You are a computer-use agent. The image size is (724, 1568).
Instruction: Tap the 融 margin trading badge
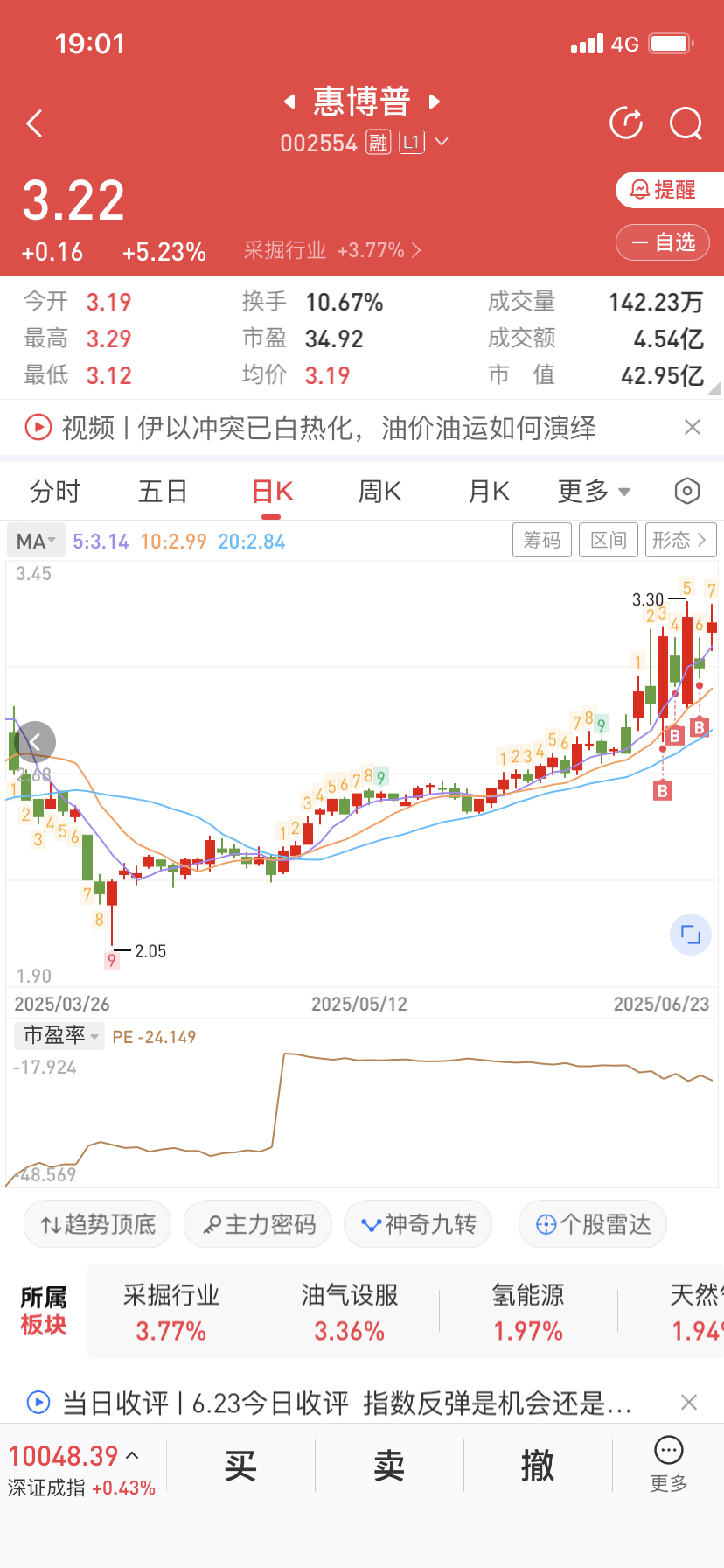[x=378, y=142]
